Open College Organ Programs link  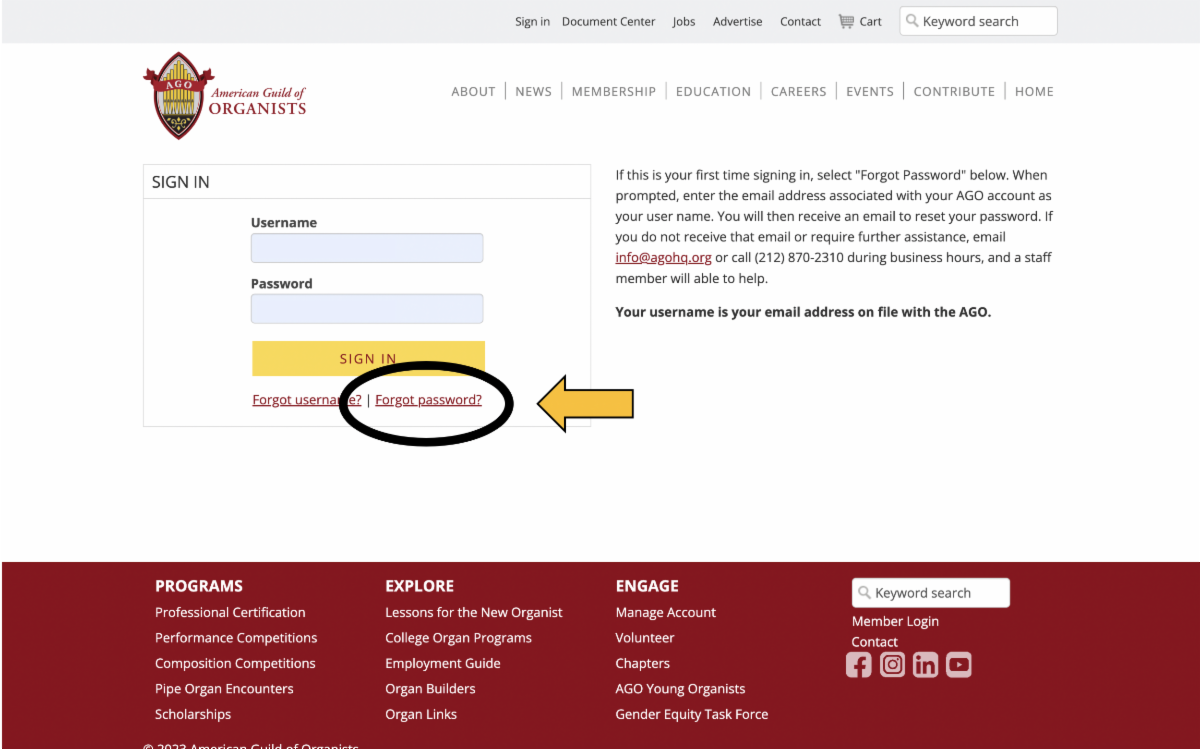458,638
